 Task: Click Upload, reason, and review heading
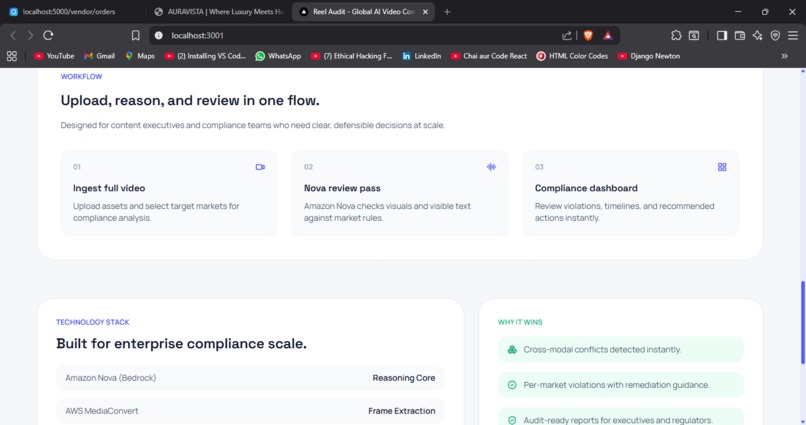[x=190, y=100]
